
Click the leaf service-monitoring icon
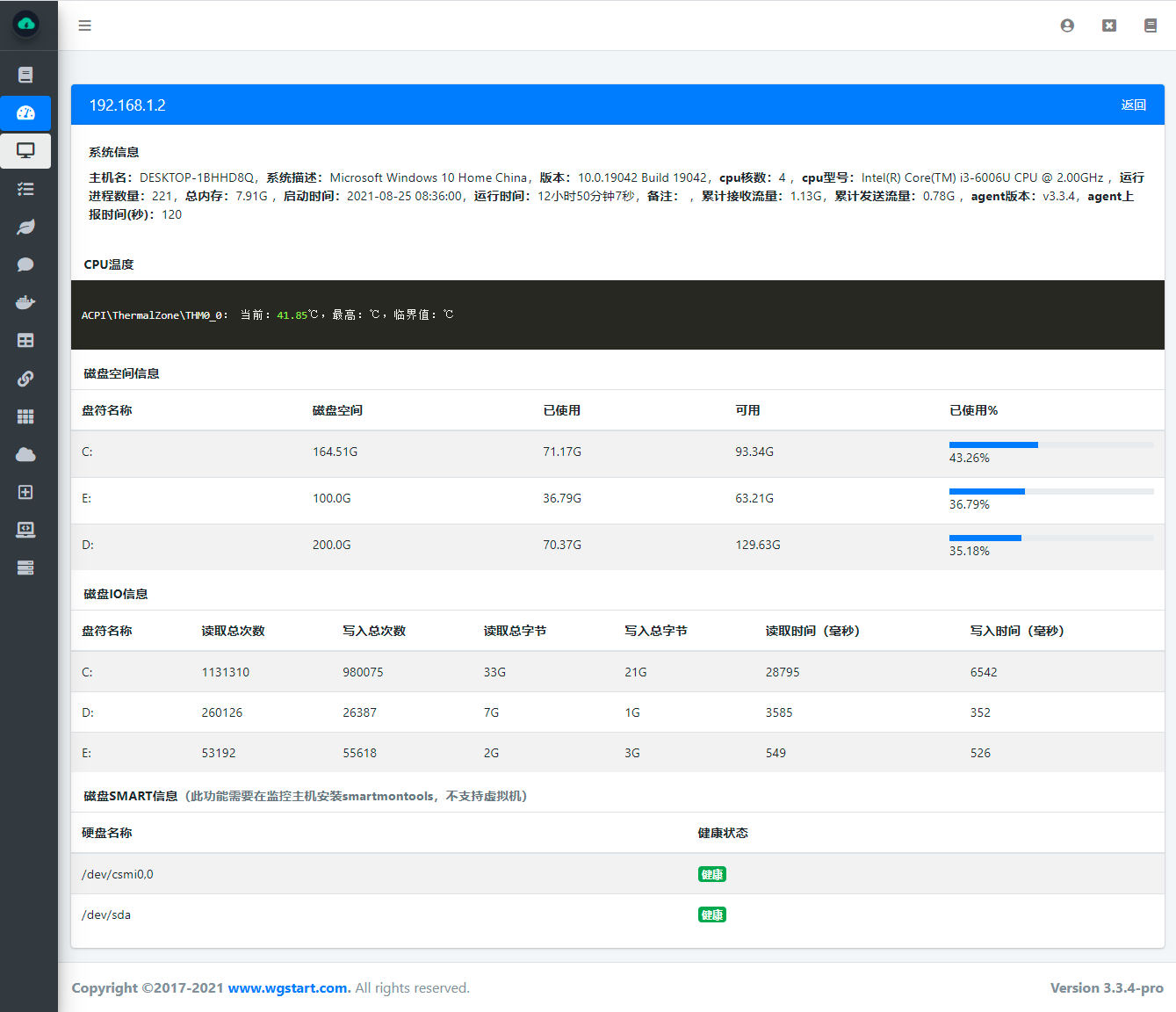[25, 227]
